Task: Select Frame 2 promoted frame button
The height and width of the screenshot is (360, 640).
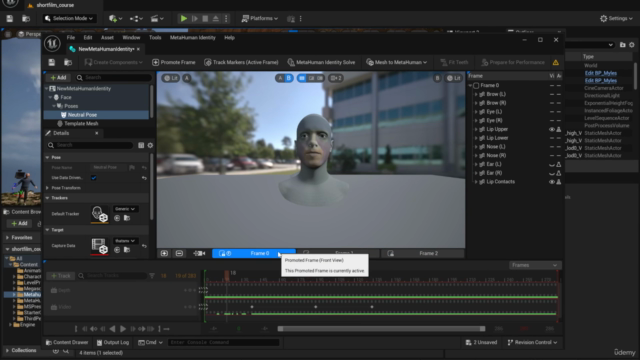Action: pyautogui.click(x=423, y=253)
